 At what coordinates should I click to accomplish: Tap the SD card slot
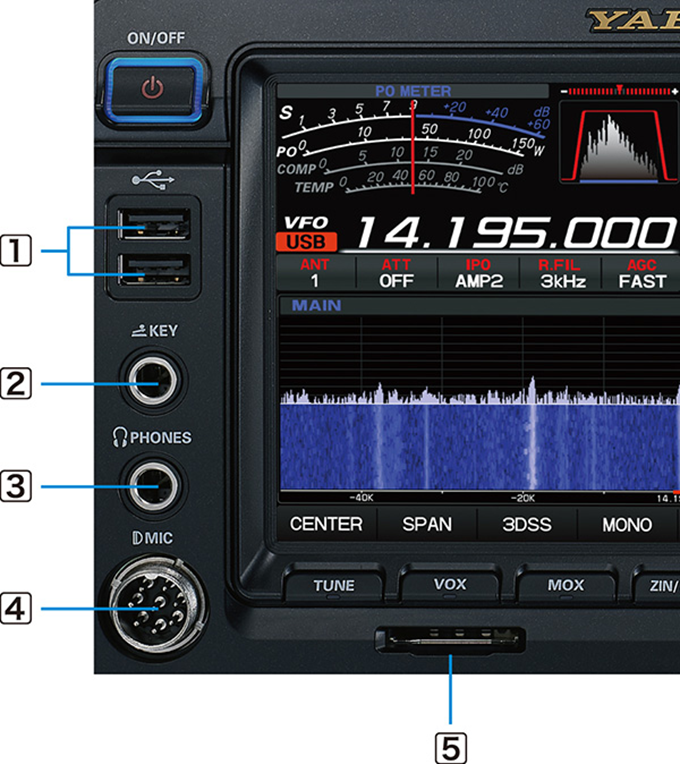point(450,640)
